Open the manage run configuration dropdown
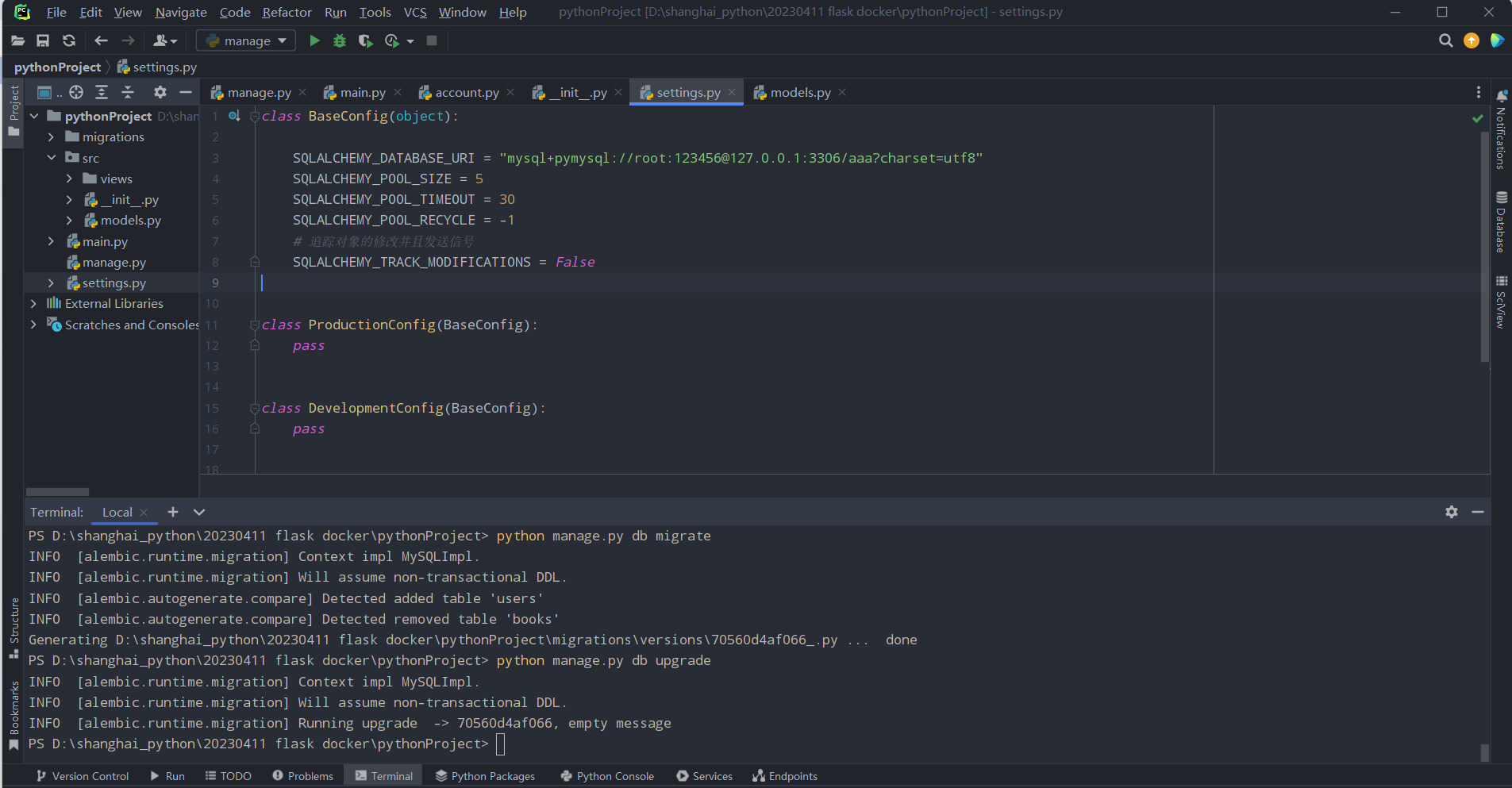This screenshot has width=1512, height=788. click(246, 40)
